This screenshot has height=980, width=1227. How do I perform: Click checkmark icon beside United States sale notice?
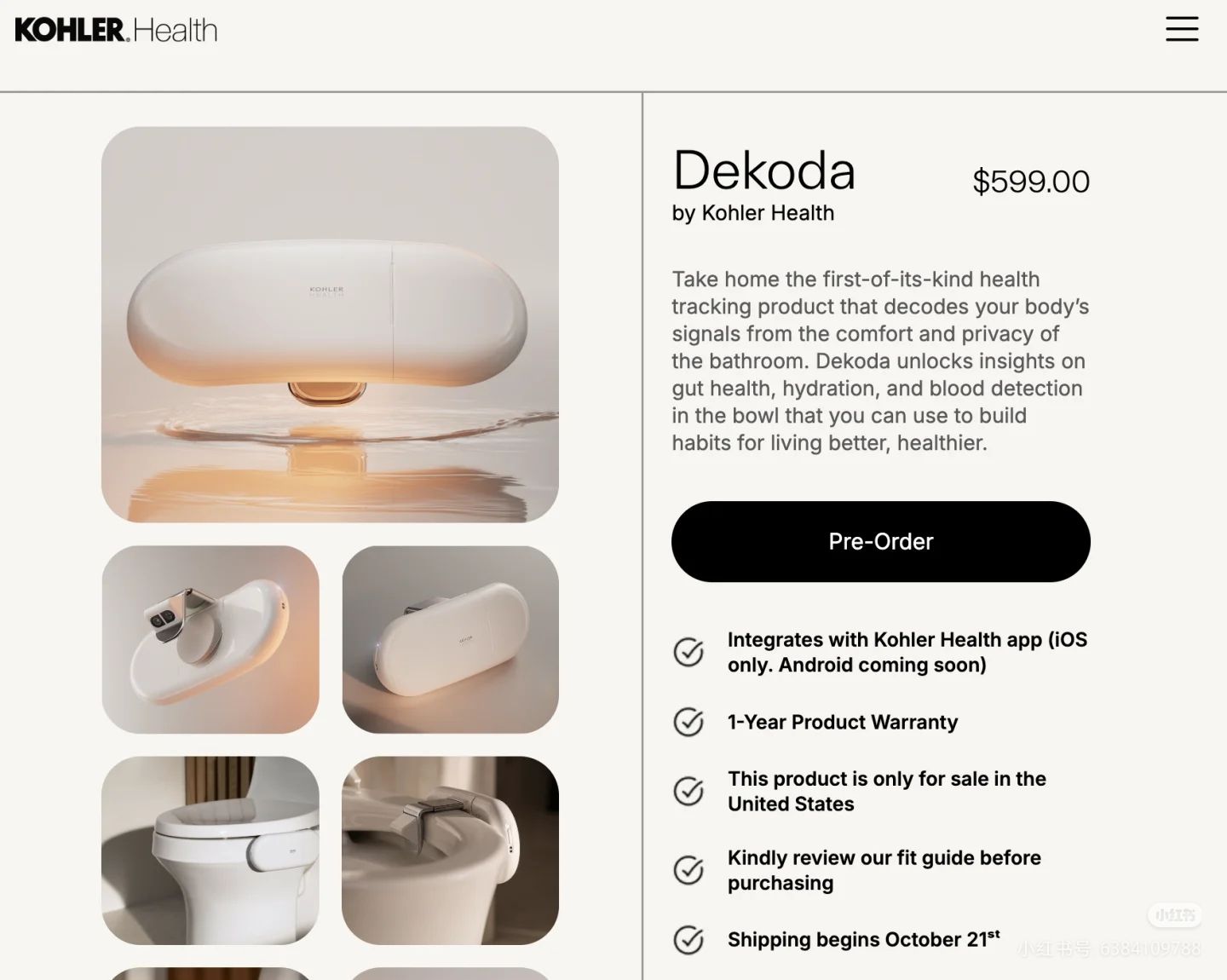(x=688, y=791)
